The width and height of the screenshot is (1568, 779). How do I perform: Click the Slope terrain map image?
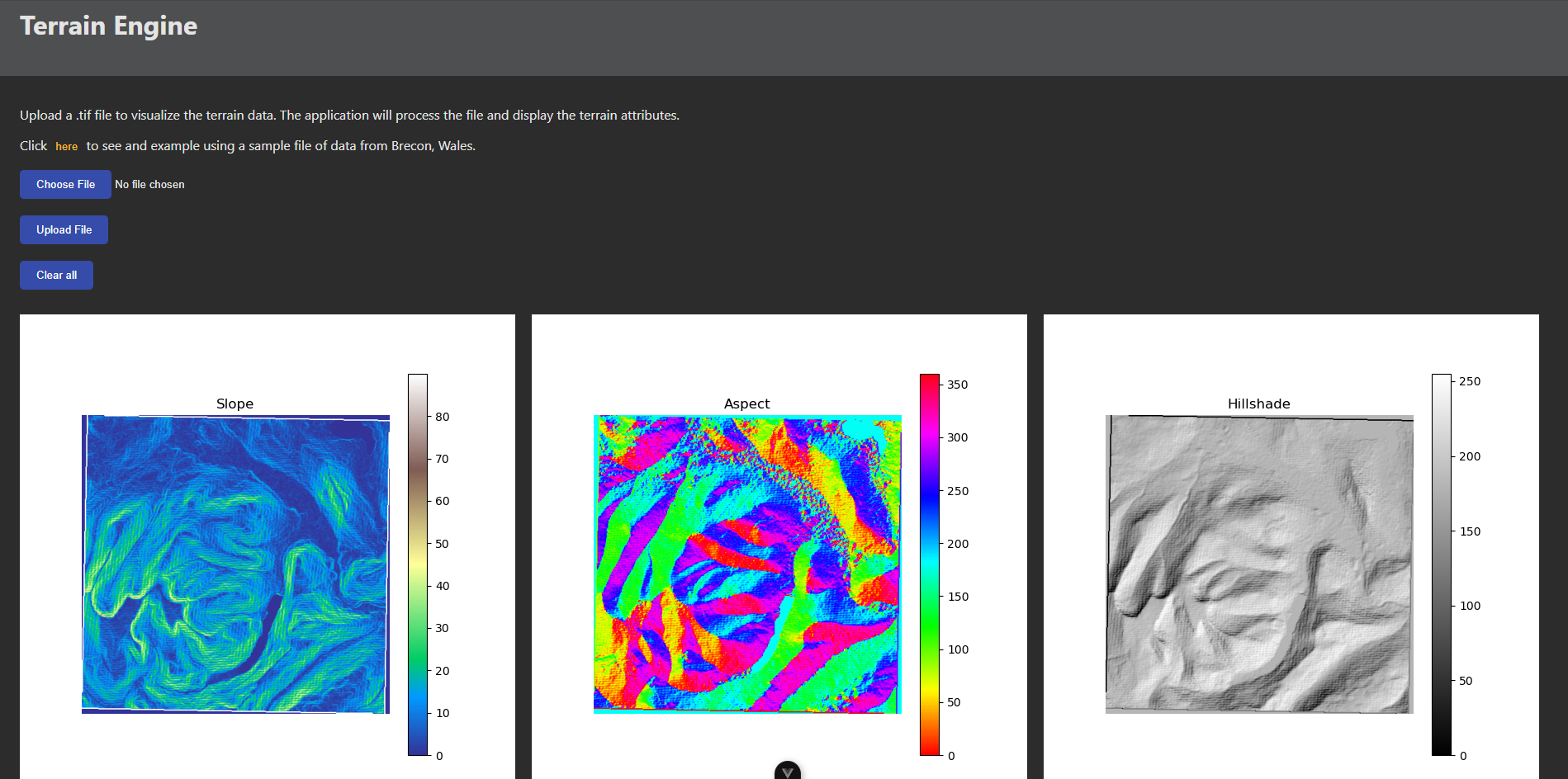[x=235, y=564]
